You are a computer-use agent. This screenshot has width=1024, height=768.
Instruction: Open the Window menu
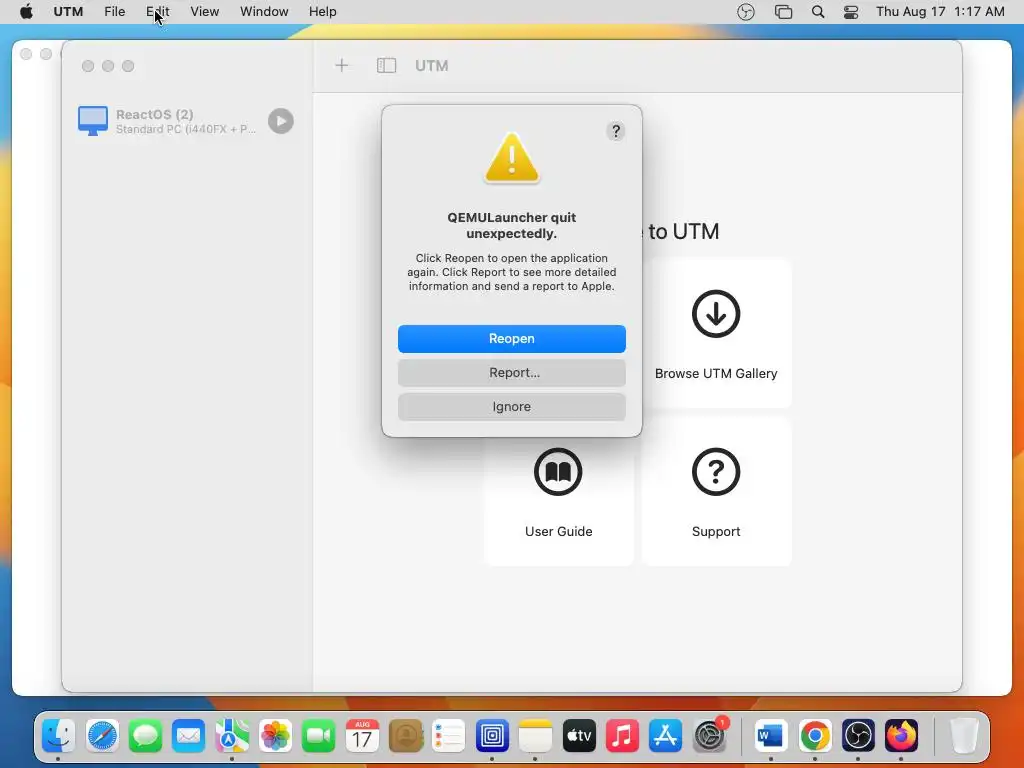tap(264, 12)
